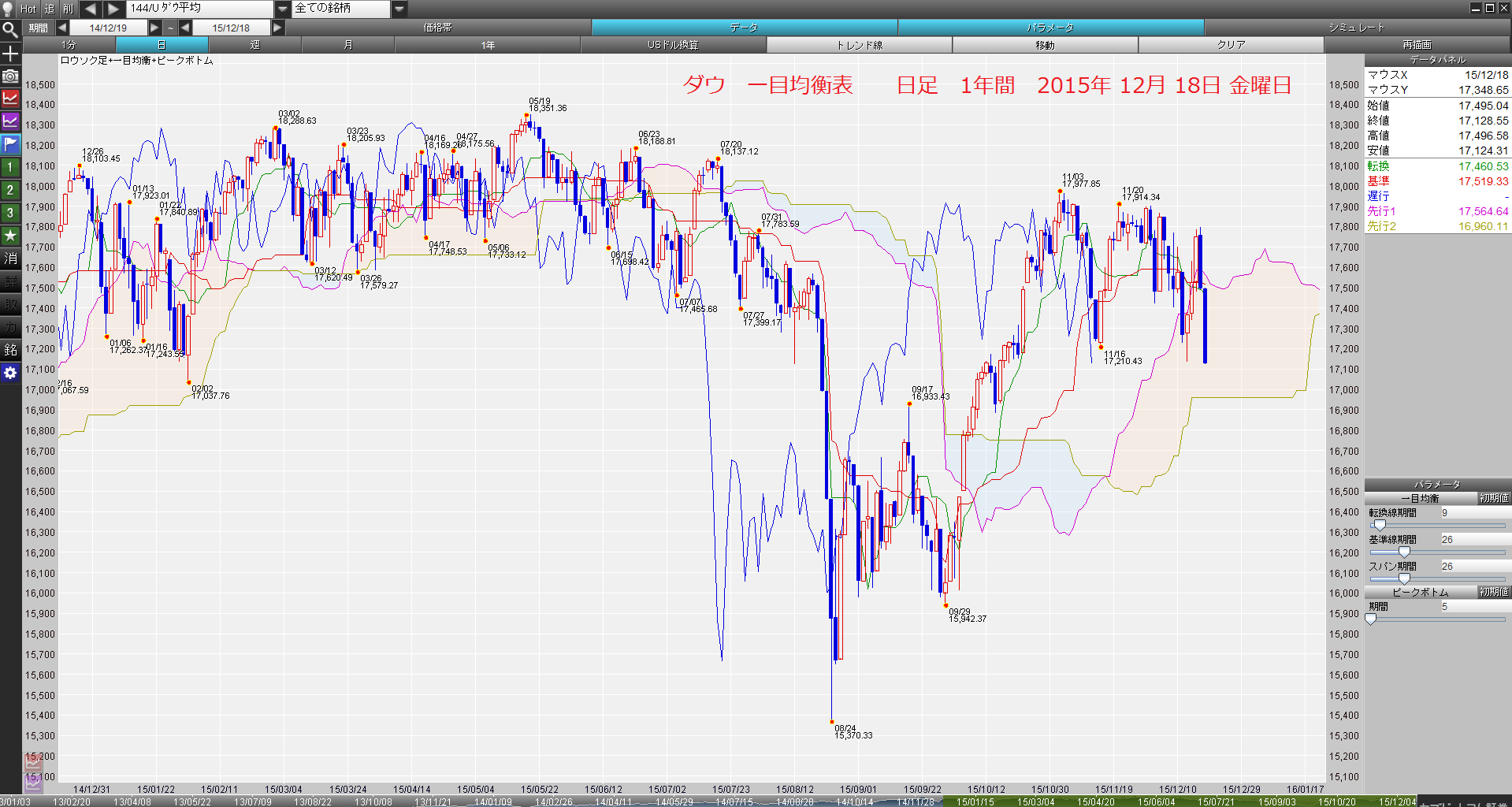1512x807 pixels.
Task: Click the 144/U ダウ平均 symbol field
Action: (200, 9)
